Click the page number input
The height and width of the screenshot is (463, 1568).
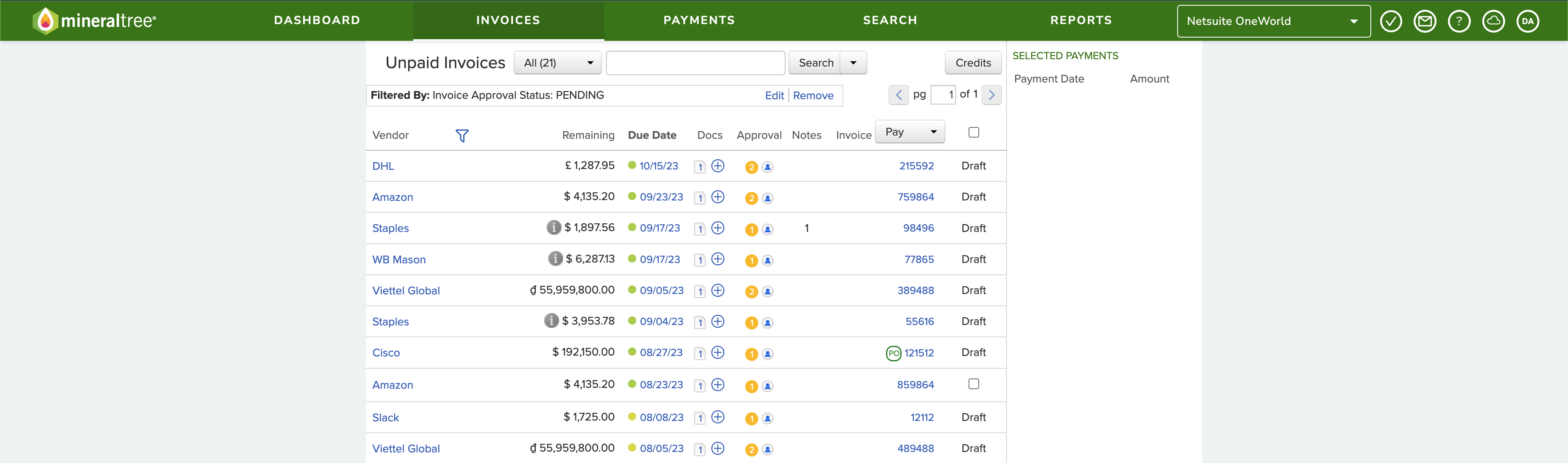(x=943, y=94)
